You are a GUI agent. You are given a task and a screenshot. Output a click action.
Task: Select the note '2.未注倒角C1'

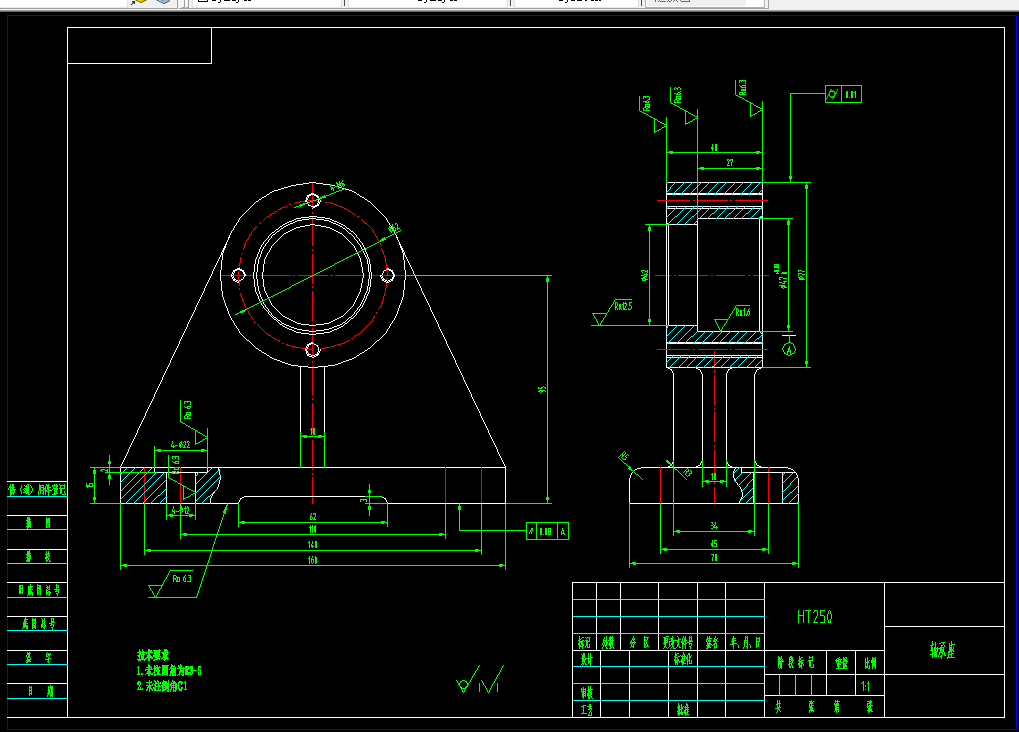[x=162, y=686]
